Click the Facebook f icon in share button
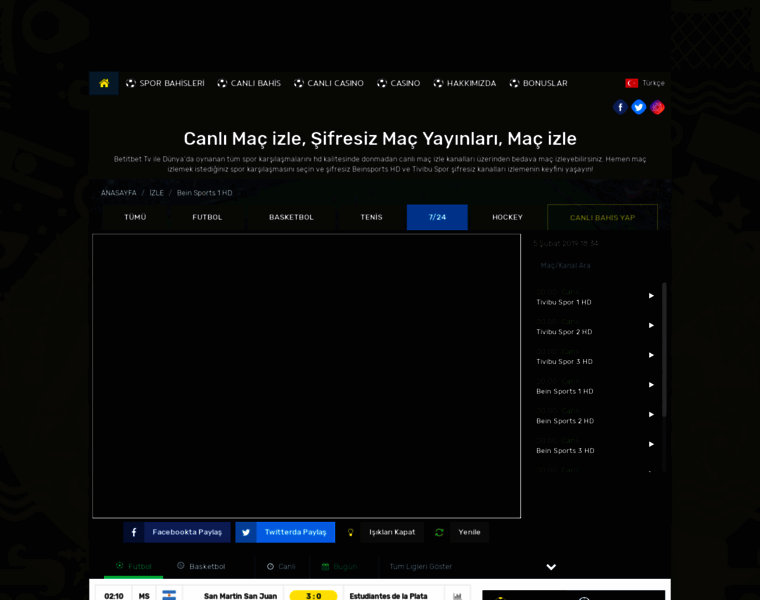Screen dimensions: 760x600 [x=134, y=532]
